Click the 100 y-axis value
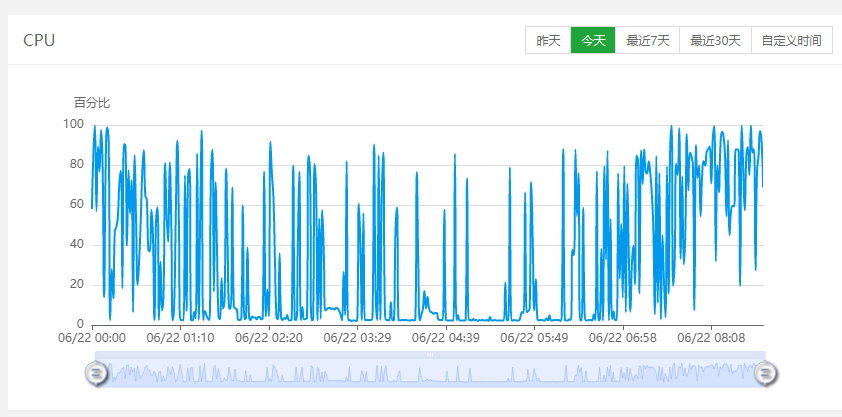842x417 pixels. tap(74, 125)
